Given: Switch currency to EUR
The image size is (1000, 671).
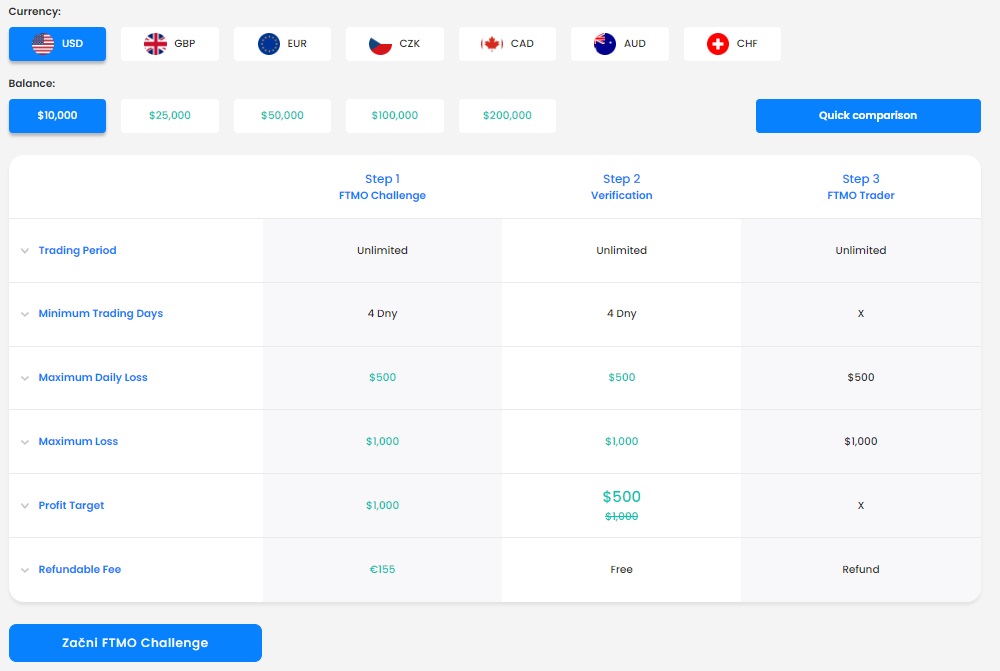Looking at the screenshot, I should click(x=283, y=43).
